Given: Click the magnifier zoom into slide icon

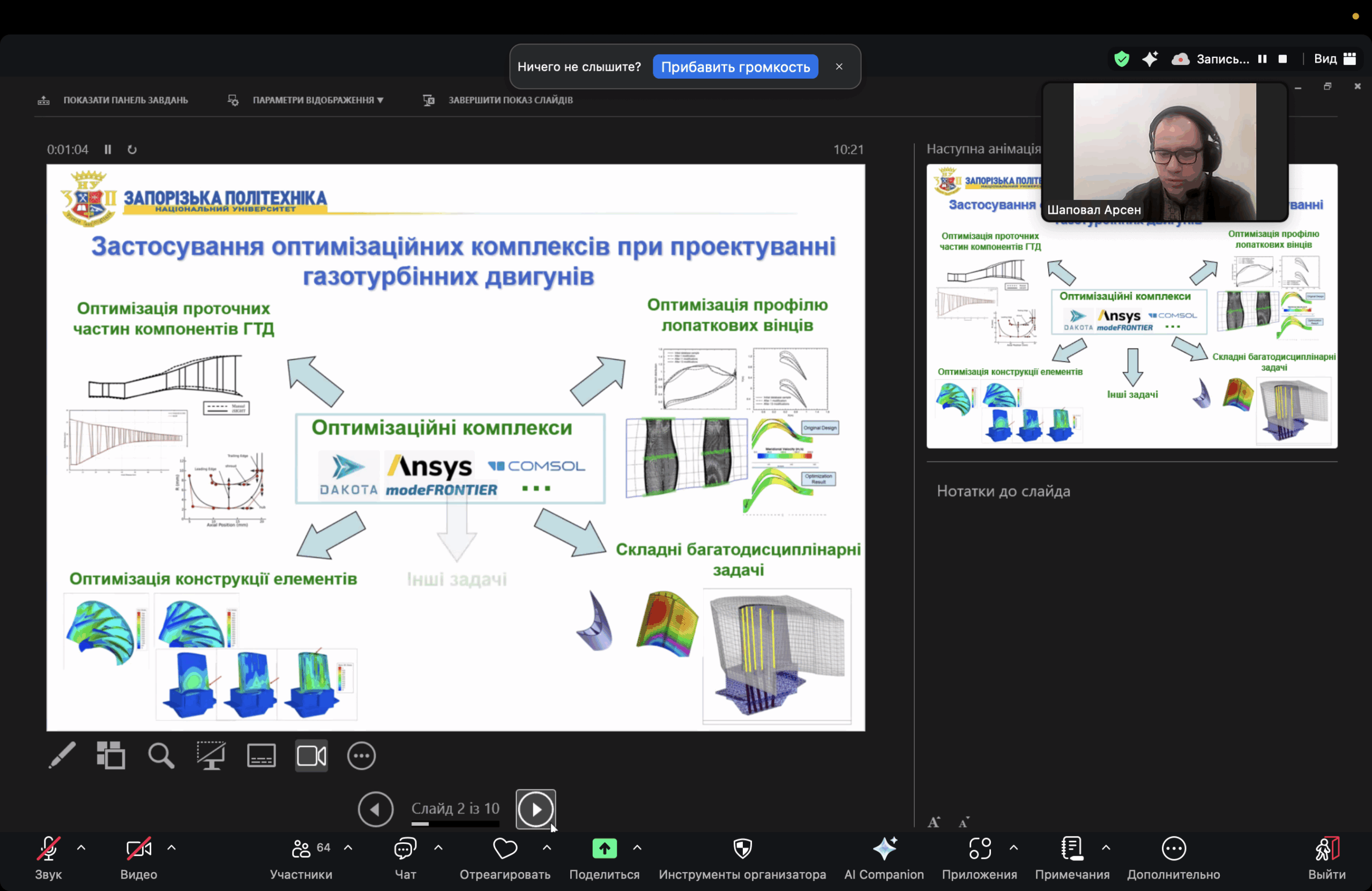Looking at the screenshot, I should click(x=161, y=755).
